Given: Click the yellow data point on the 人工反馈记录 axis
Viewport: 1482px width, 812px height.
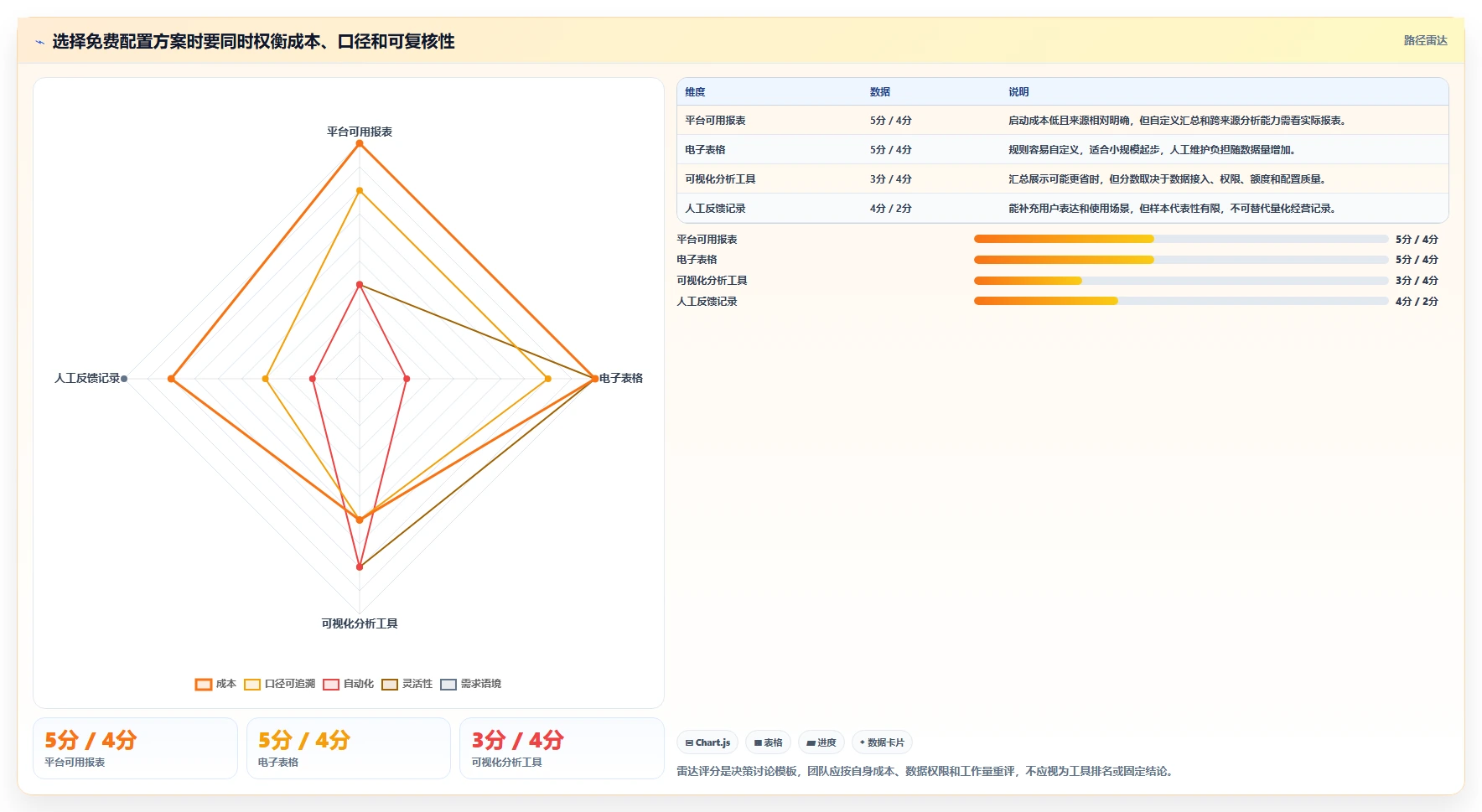Looking at the screenshot, I should 266,379.
